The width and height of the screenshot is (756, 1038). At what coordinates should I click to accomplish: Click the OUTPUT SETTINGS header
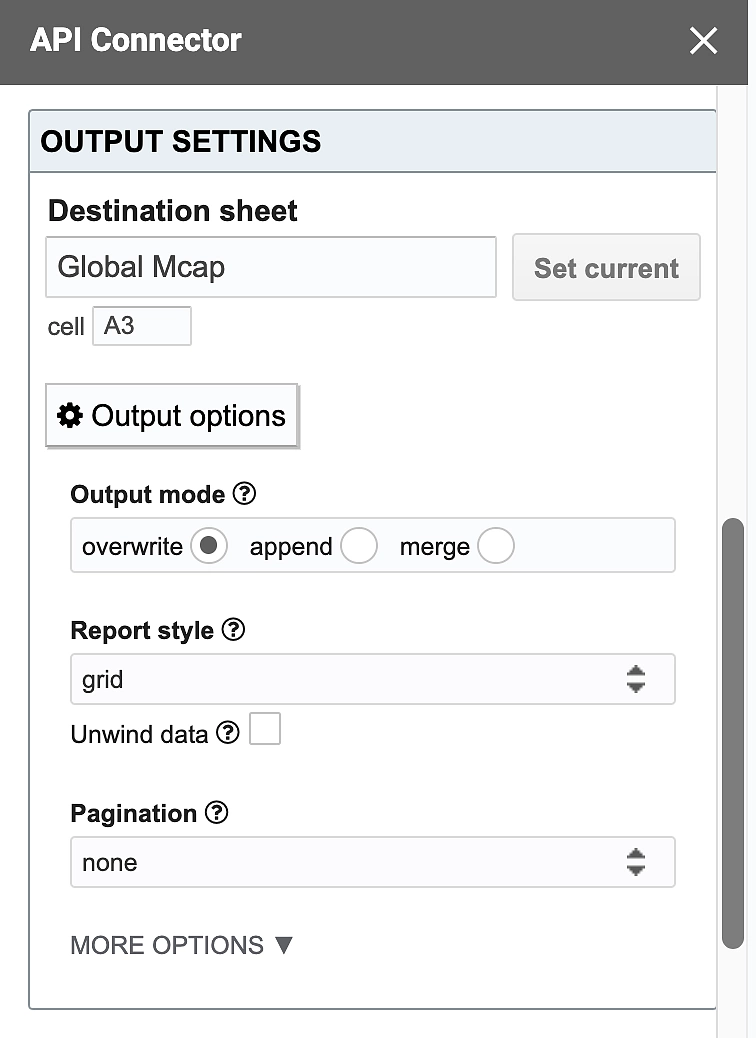[180, 141]
